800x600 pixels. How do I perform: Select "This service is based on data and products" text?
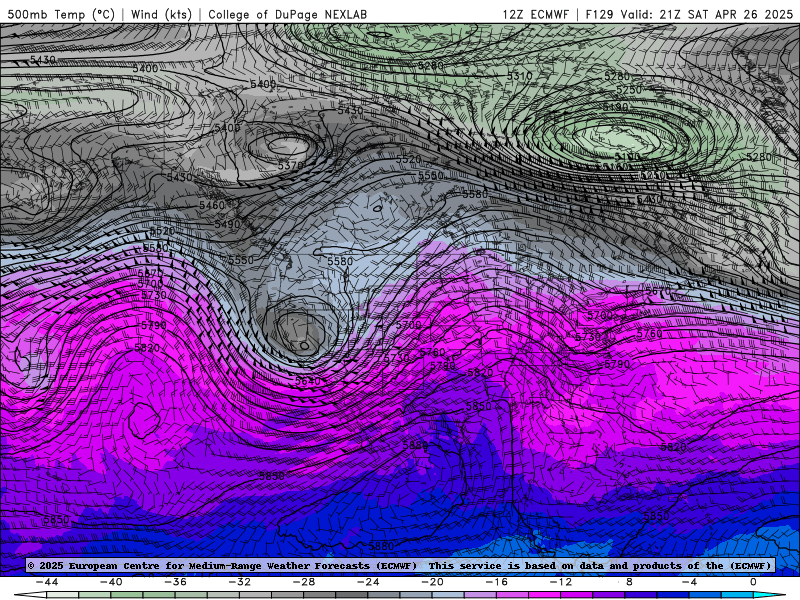(x=553, y=565)
